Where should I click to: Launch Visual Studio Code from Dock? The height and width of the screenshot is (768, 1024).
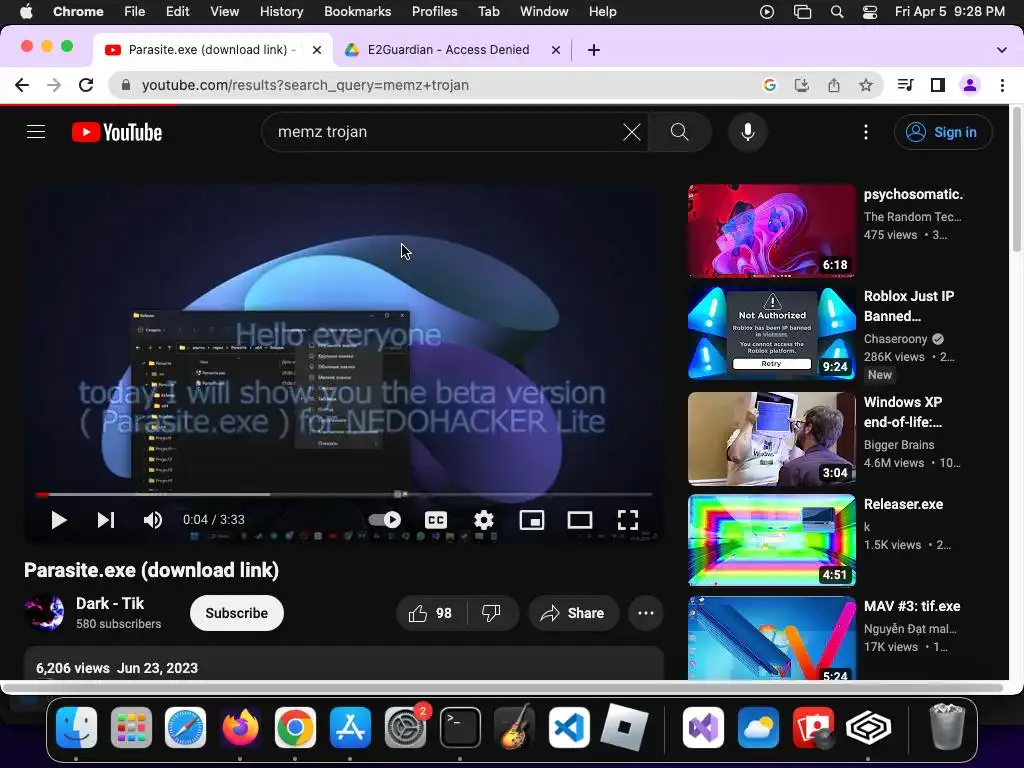tap(569, 728)
